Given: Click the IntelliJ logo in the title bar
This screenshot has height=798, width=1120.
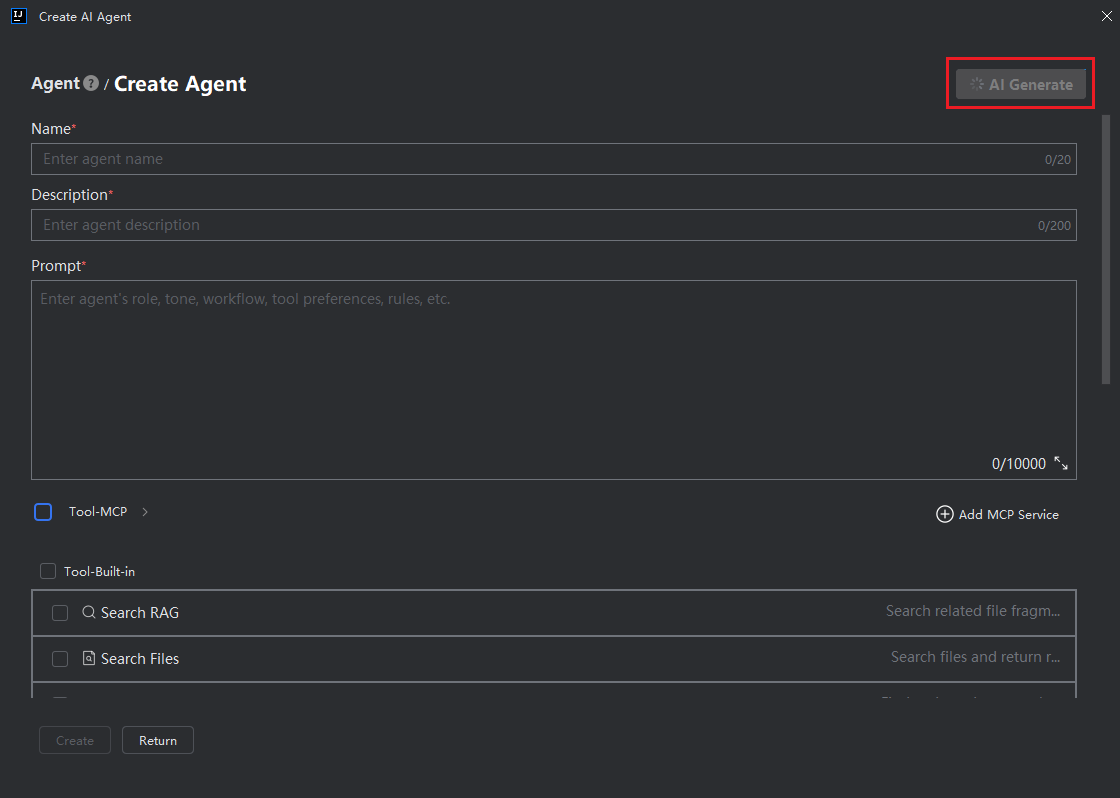Looking at the screenshot, I should [x=19, y=16].
